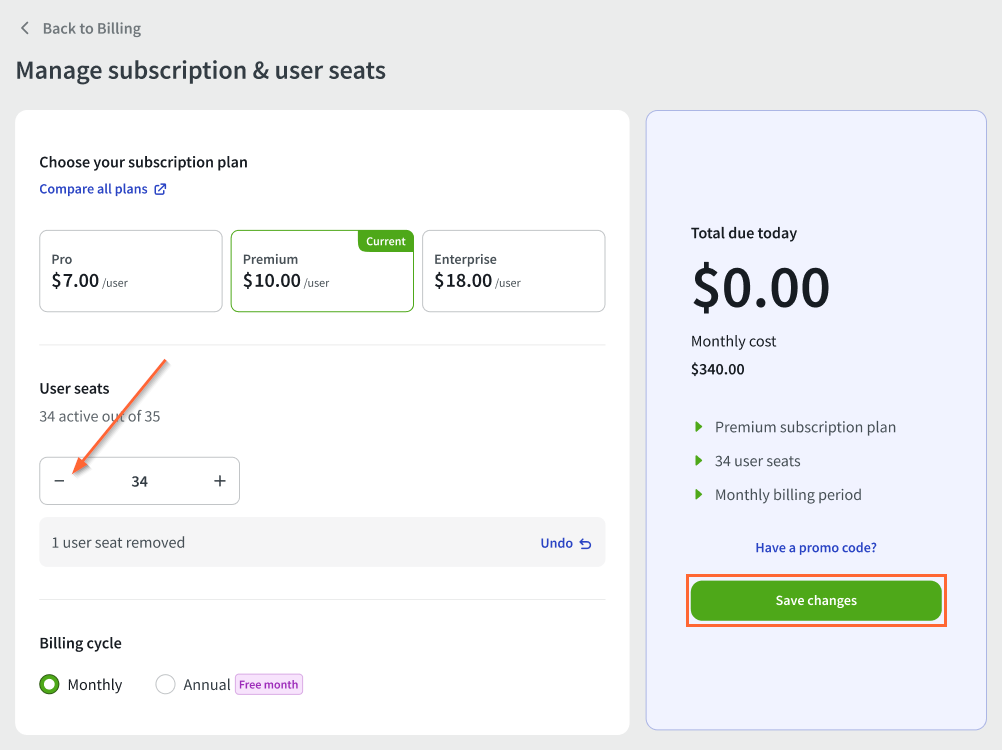Click the minus icon to decrease seats
This screenshot has width=1002, height=750.
coord(59,481)
